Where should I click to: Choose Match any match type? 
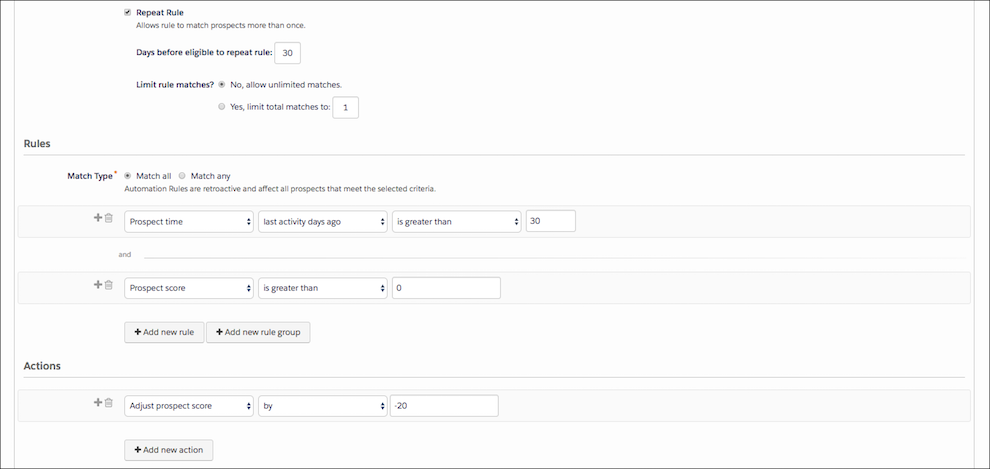182,176
